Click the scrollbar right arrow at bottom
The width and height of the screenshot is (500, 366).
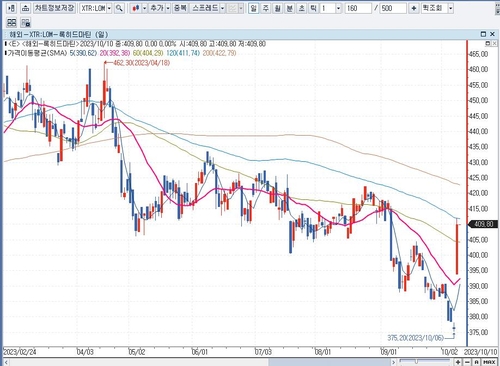pos(393,362)
